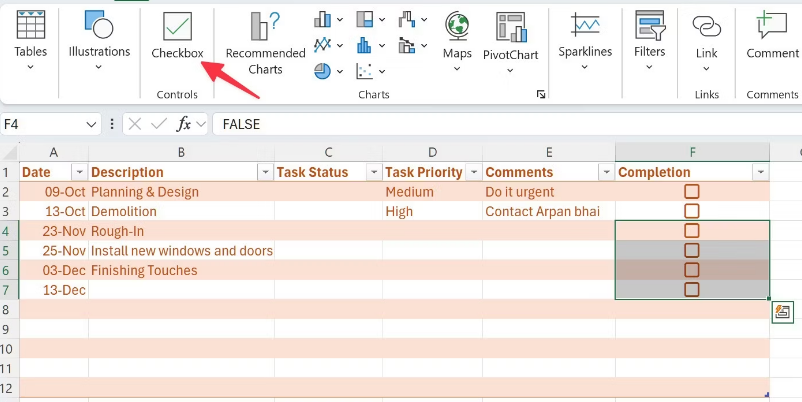The height and width of the screenshot is (402, 802).
Task: Open the Filters menu
Action: (650, 41)
